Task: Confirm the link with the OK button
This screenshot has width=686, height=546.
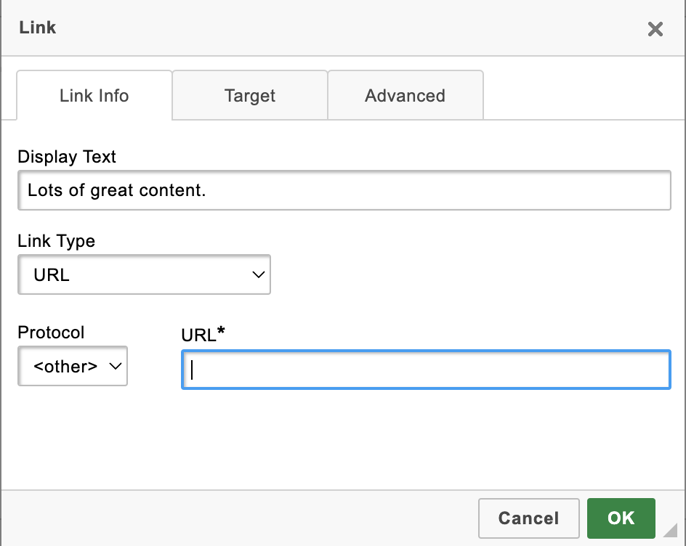Action: tap(621, 518)
